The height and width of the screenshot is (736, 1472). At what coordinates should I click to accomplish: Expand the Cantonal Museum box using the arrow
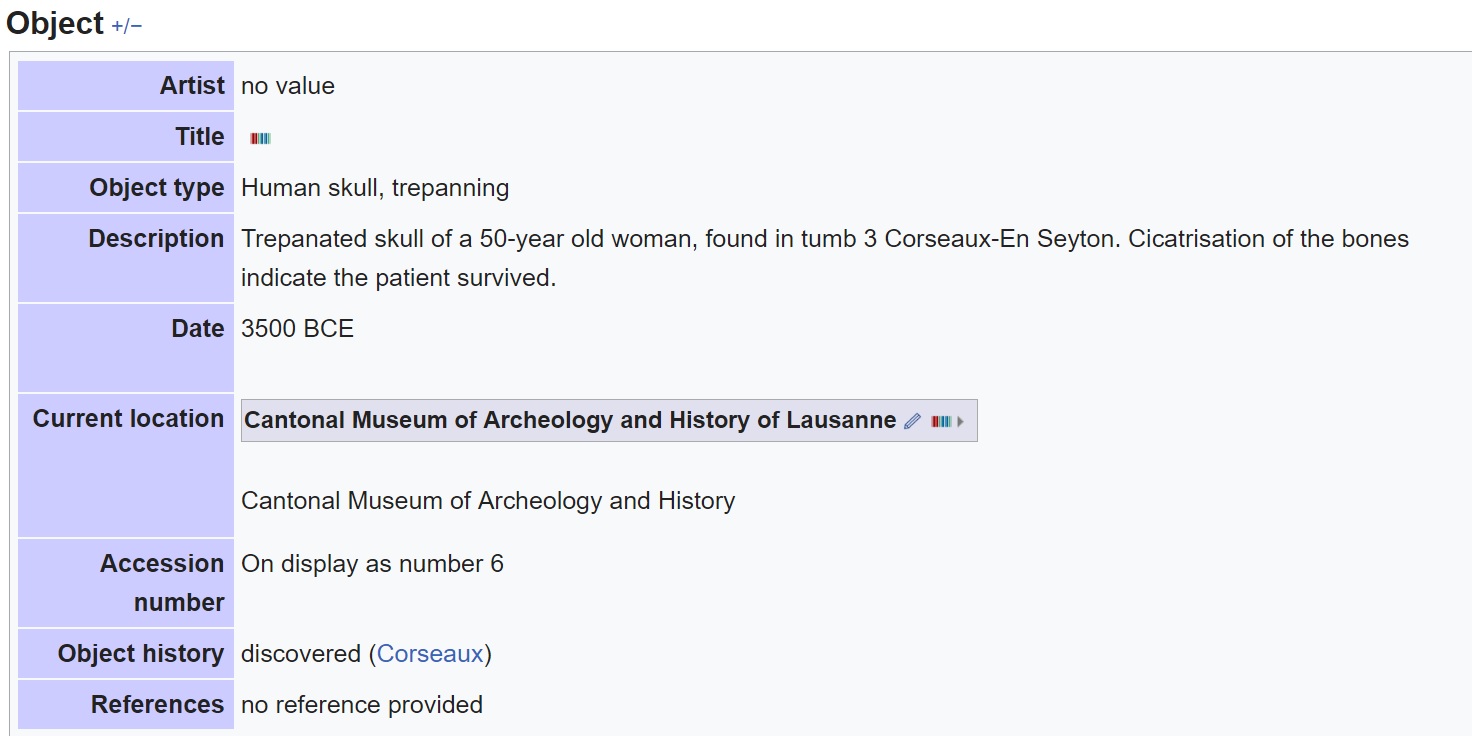point(961,421)
